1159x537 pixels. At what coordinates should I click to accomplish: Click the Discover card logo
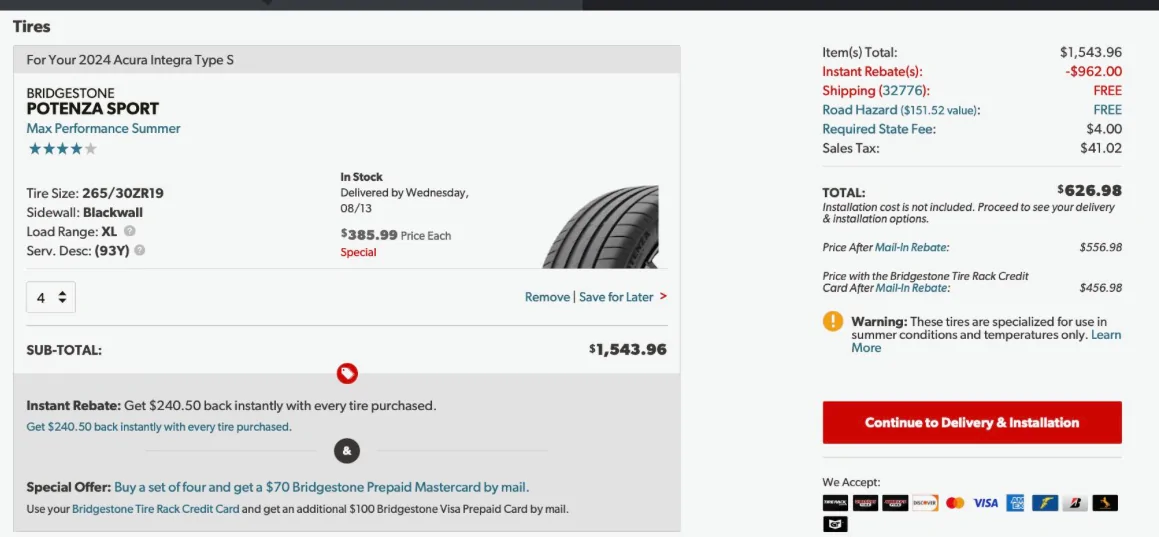[925, 503]
